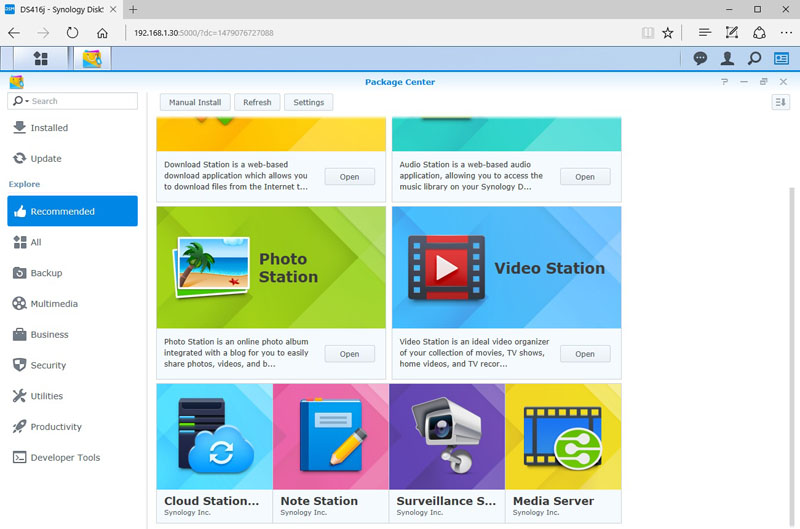Click Open button for Video Station

pos(585,354)
